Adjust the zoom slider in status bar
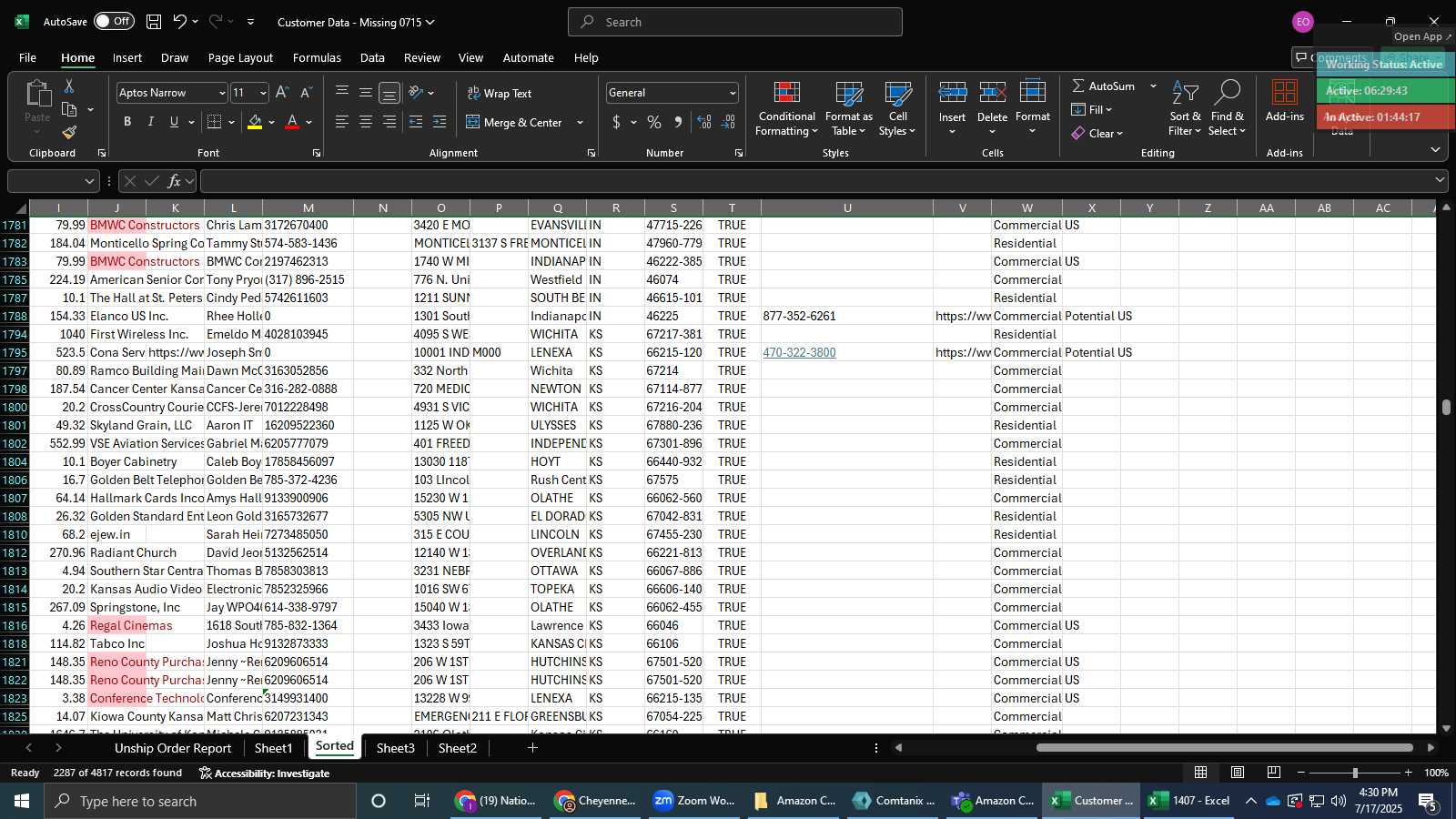 tap(1355, 773)
